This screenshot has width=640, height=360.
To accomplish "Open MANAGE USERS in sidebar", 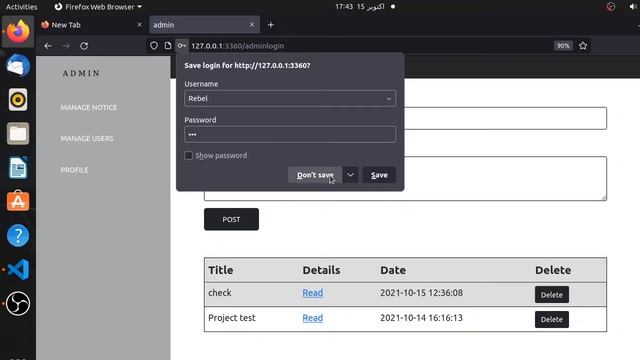I will 87,139.
